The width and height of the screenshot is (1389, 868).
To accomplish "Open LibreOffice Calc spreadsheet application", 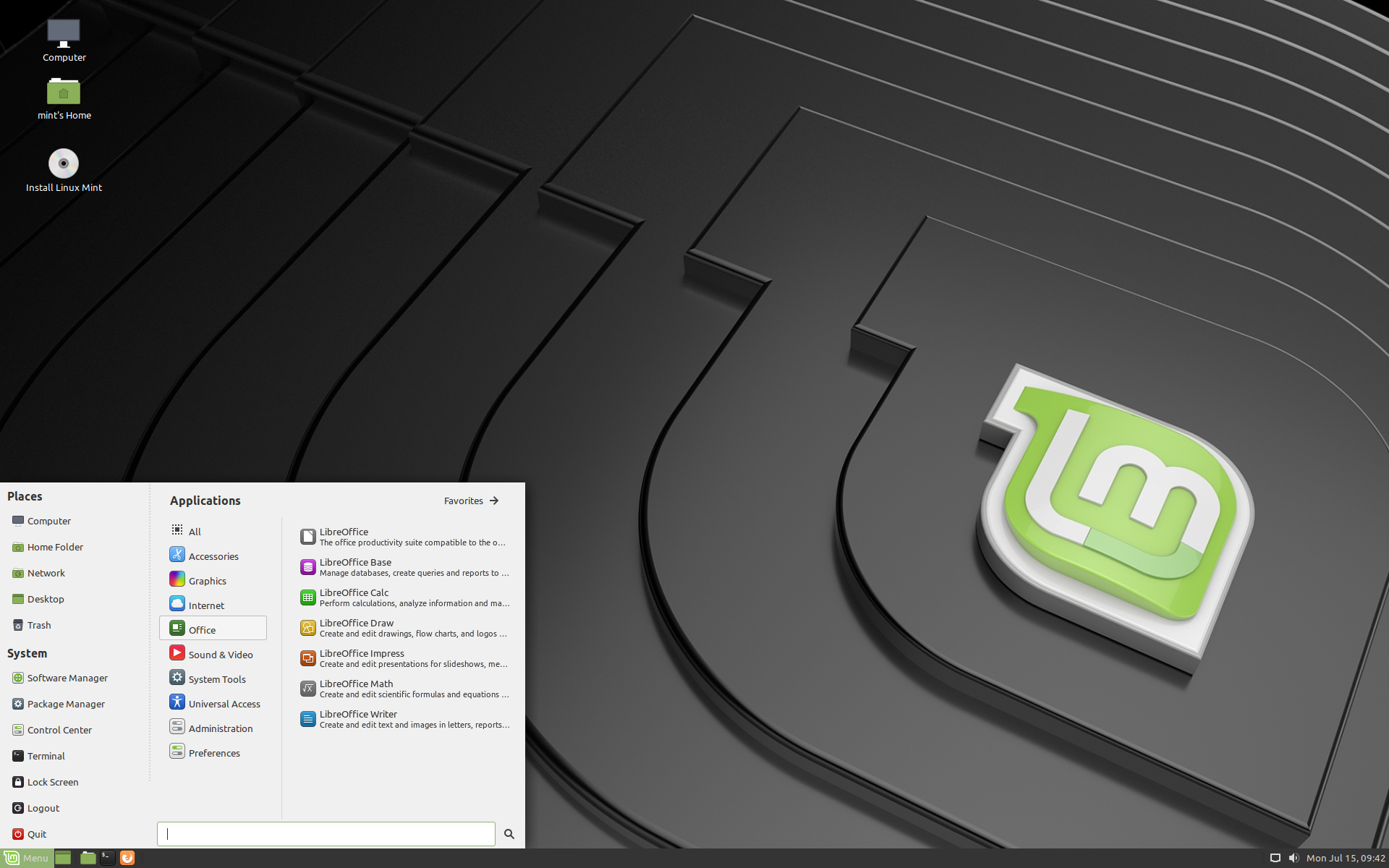I will pos(354,597).
